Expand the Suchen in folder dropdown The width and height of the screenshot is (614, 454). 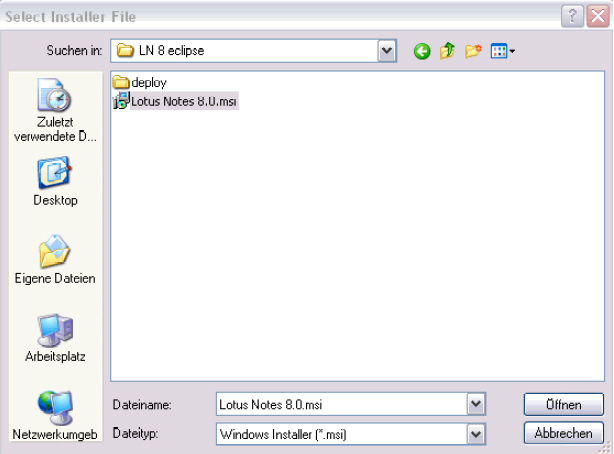pyautogui.click(x=387, y=51)
